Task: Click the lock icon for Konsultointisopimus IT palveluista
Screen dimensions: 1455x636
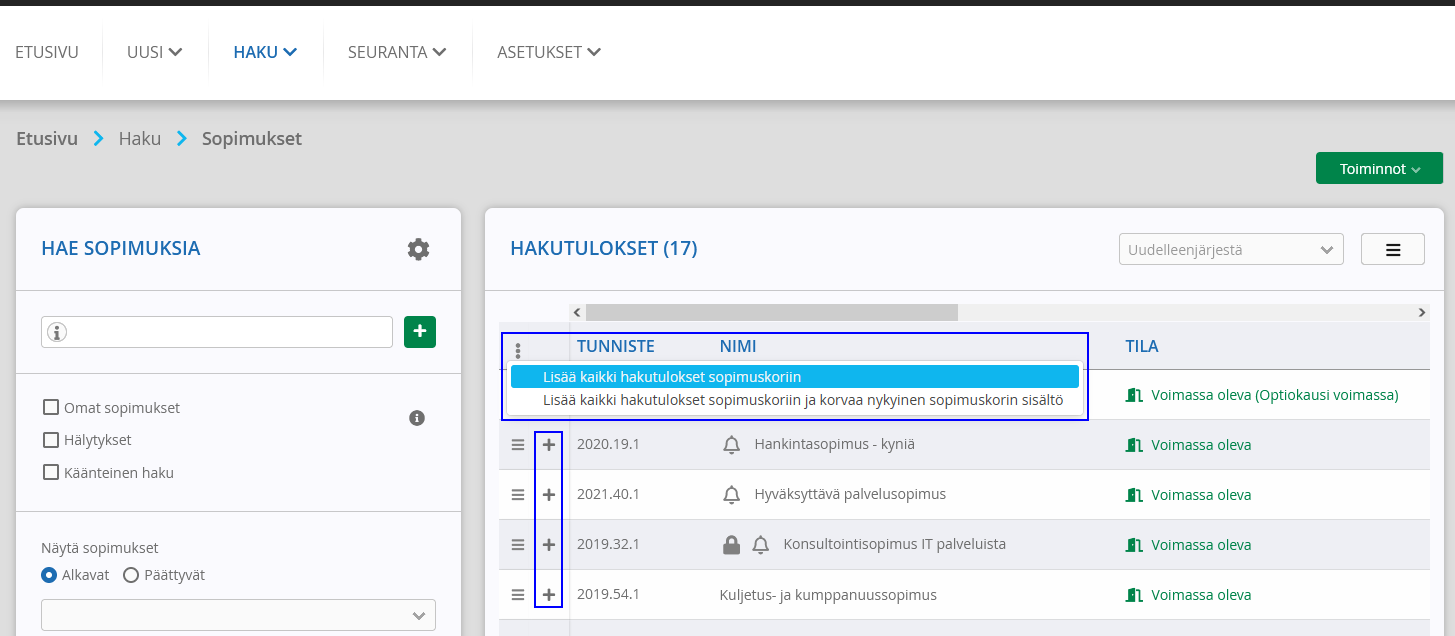Action: click(731, 545)
